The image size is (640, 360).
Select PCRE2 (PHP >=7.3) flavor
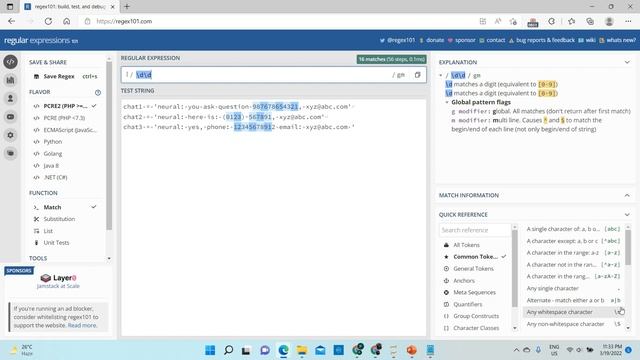coord(65,106)
